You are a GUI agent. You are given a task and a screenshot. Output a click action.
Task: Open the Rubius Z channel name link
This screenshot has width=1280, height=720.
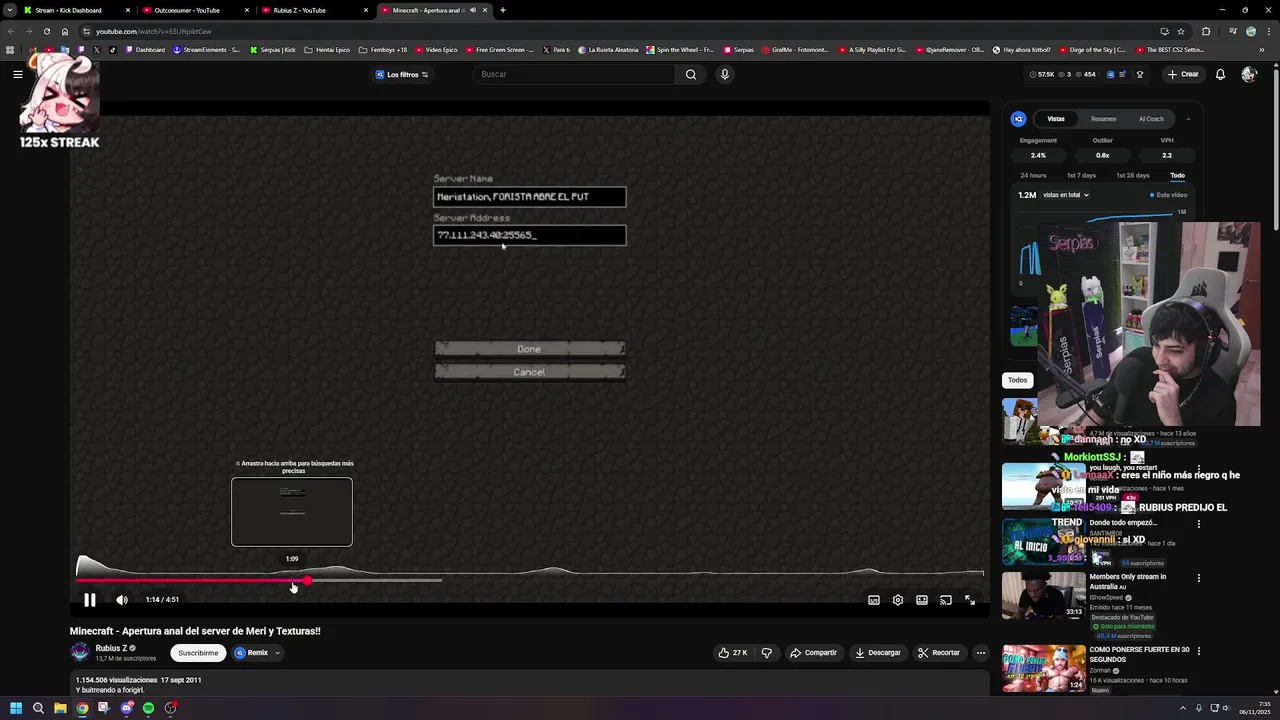[x=111, y=648]
